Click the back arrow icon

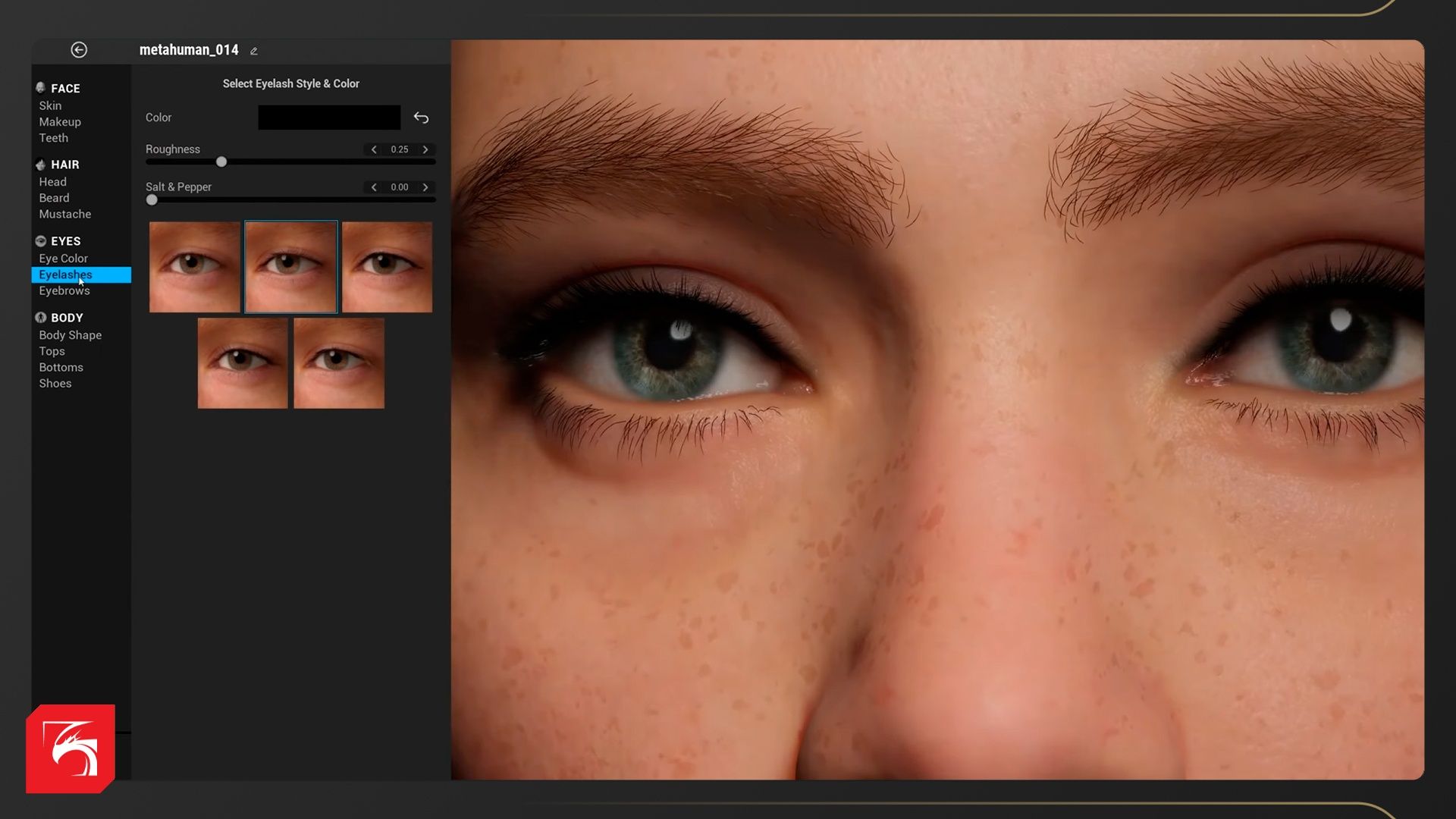(x=79, y=50)
